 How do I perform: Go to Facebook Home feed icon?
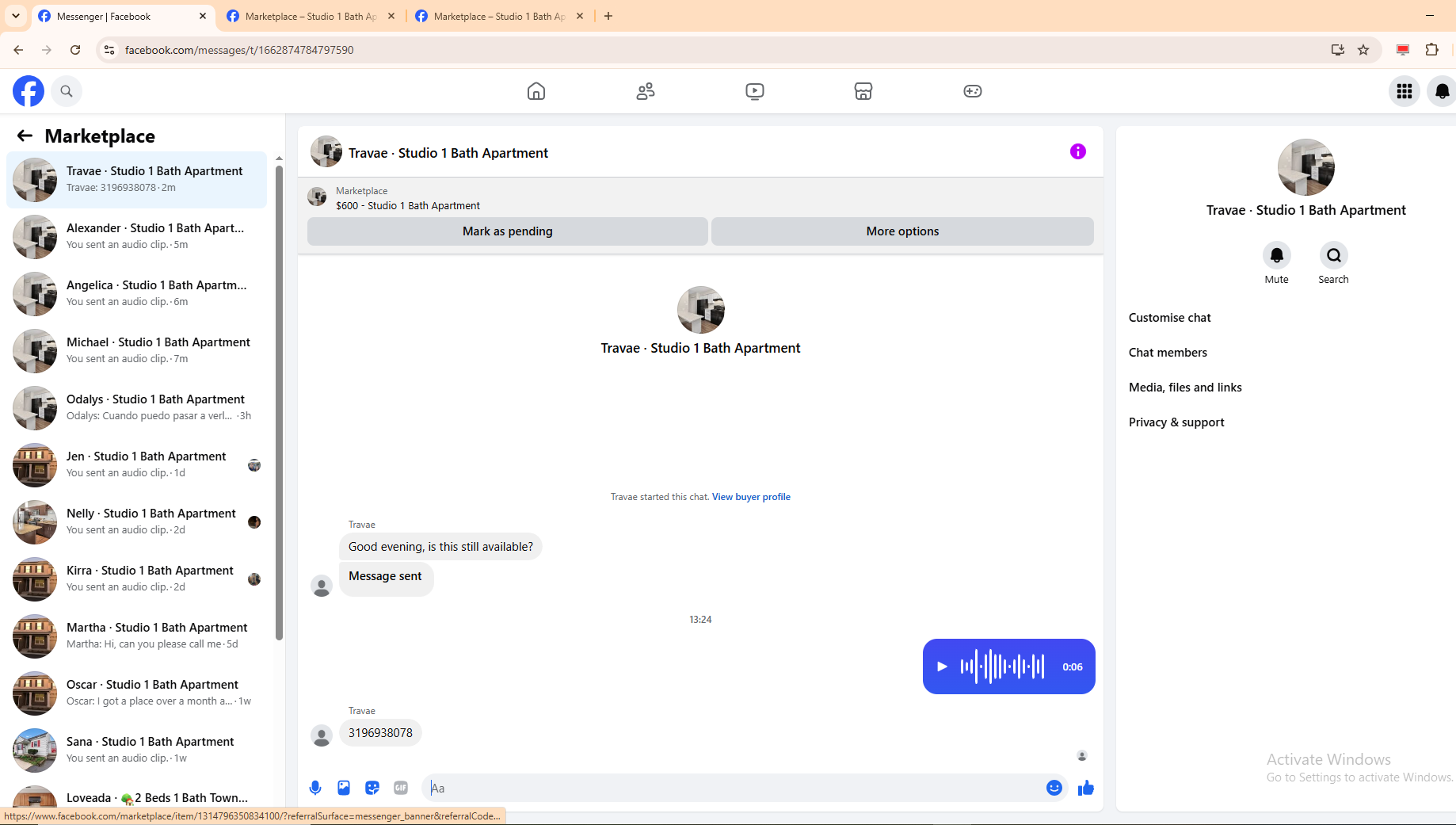[x=536, y=91]
